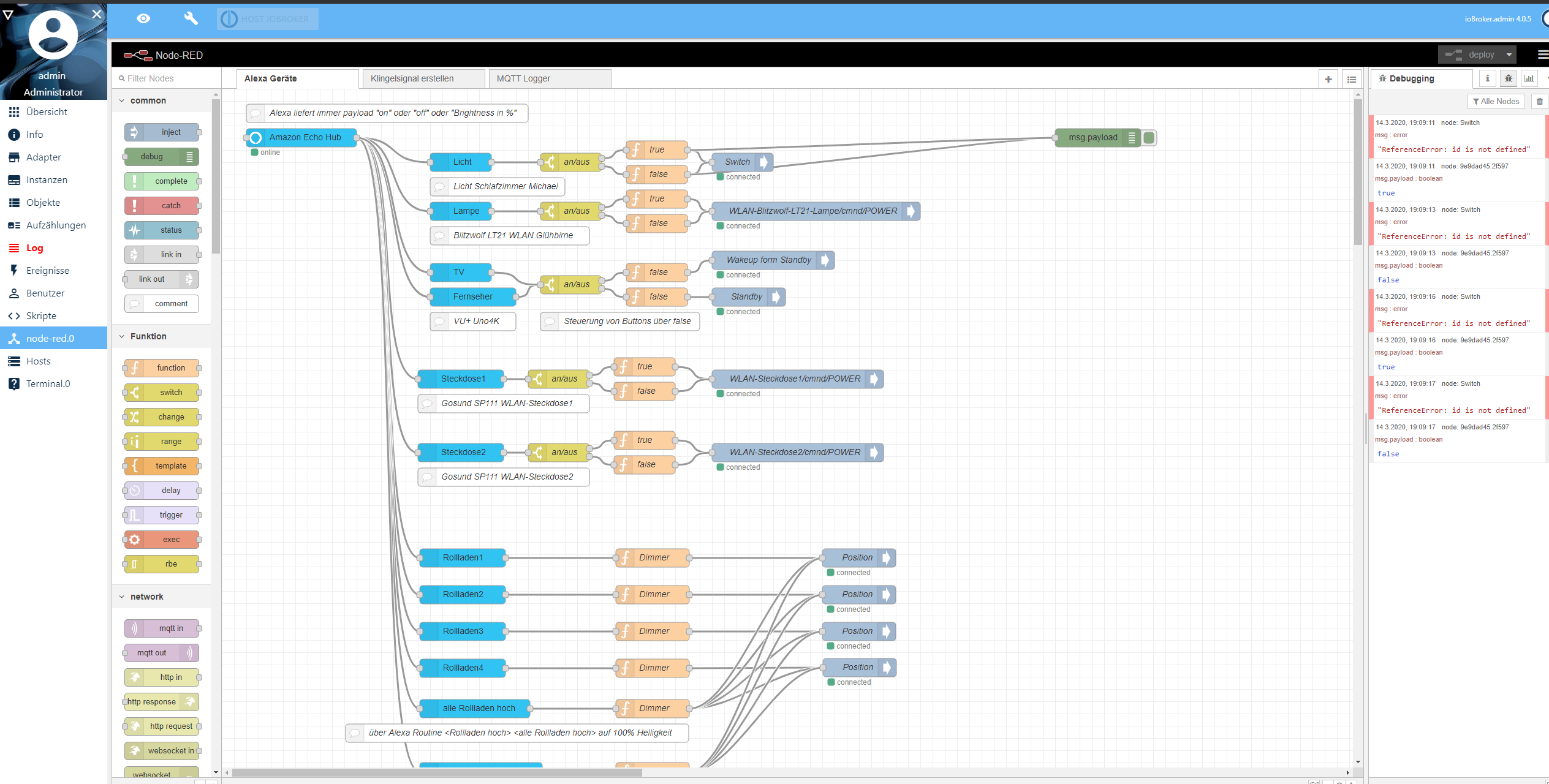
Task: Open the deploy dropdown arrow
Action: click(1509, 55)
